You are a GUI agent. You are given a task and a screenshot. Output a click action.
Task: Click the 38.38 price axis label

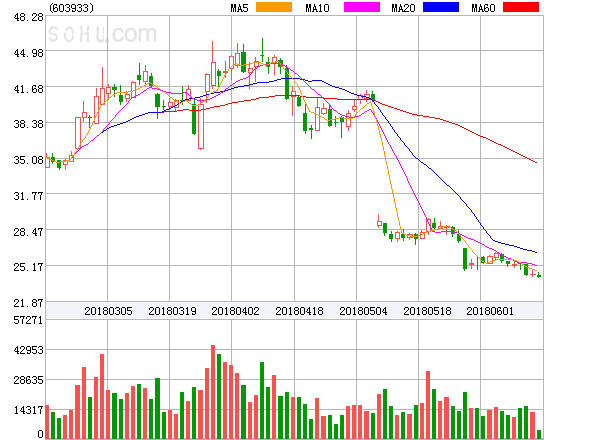(28, 124)
